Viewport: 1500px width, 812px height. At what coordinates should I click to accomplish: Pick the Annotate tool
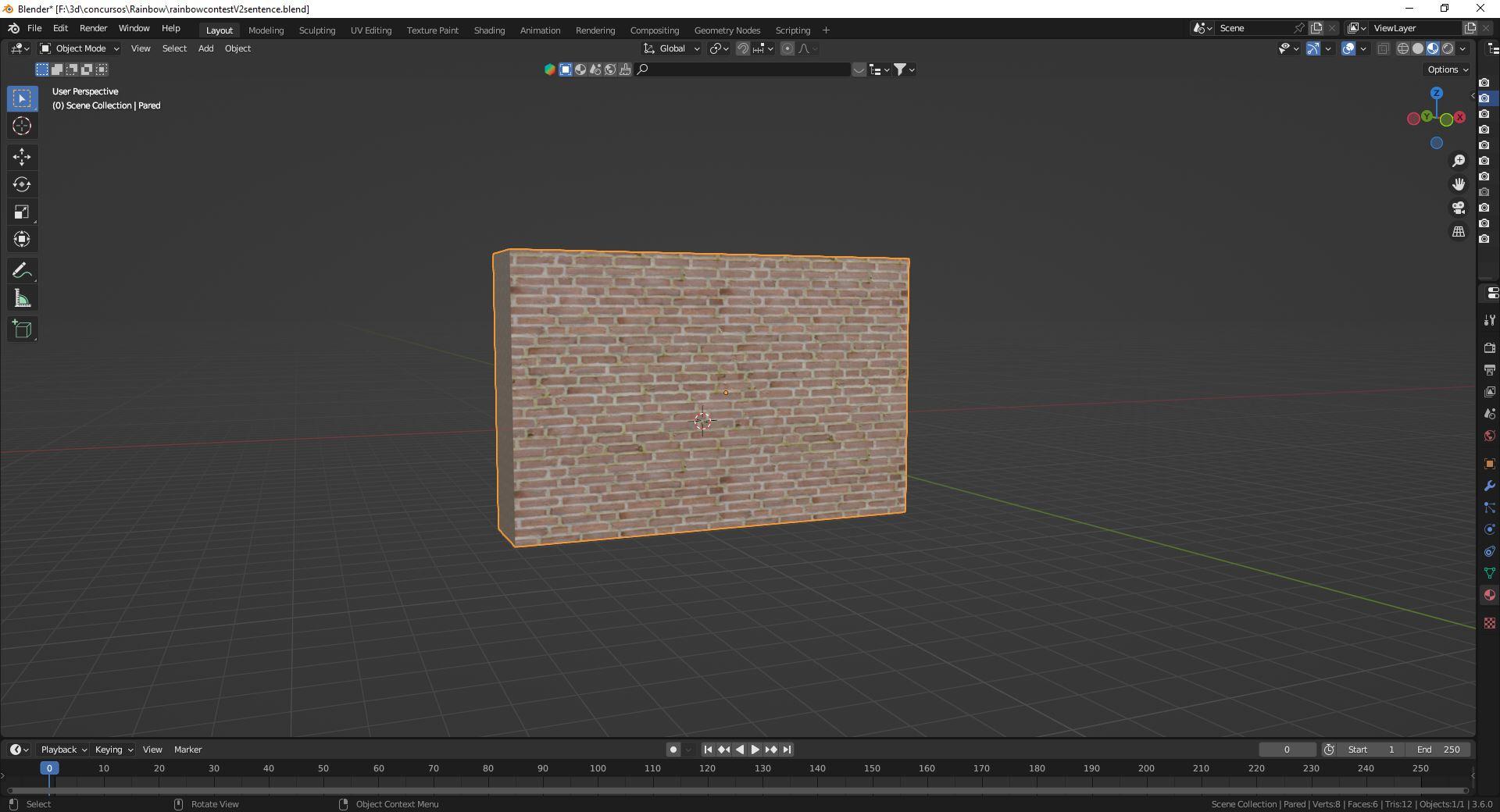click(21, 270)
